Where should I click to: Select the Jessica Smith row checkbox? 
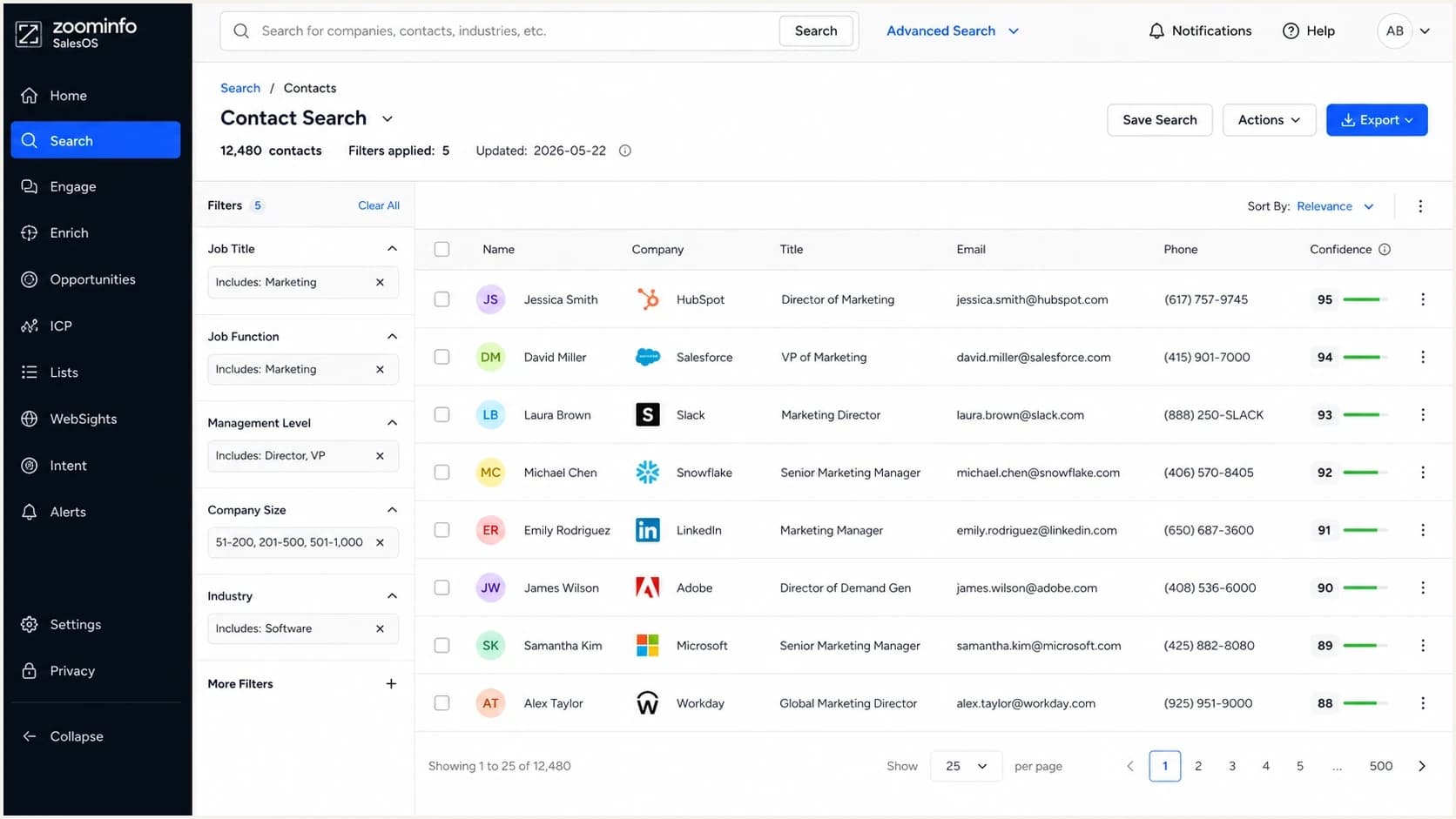click(442, 299)
